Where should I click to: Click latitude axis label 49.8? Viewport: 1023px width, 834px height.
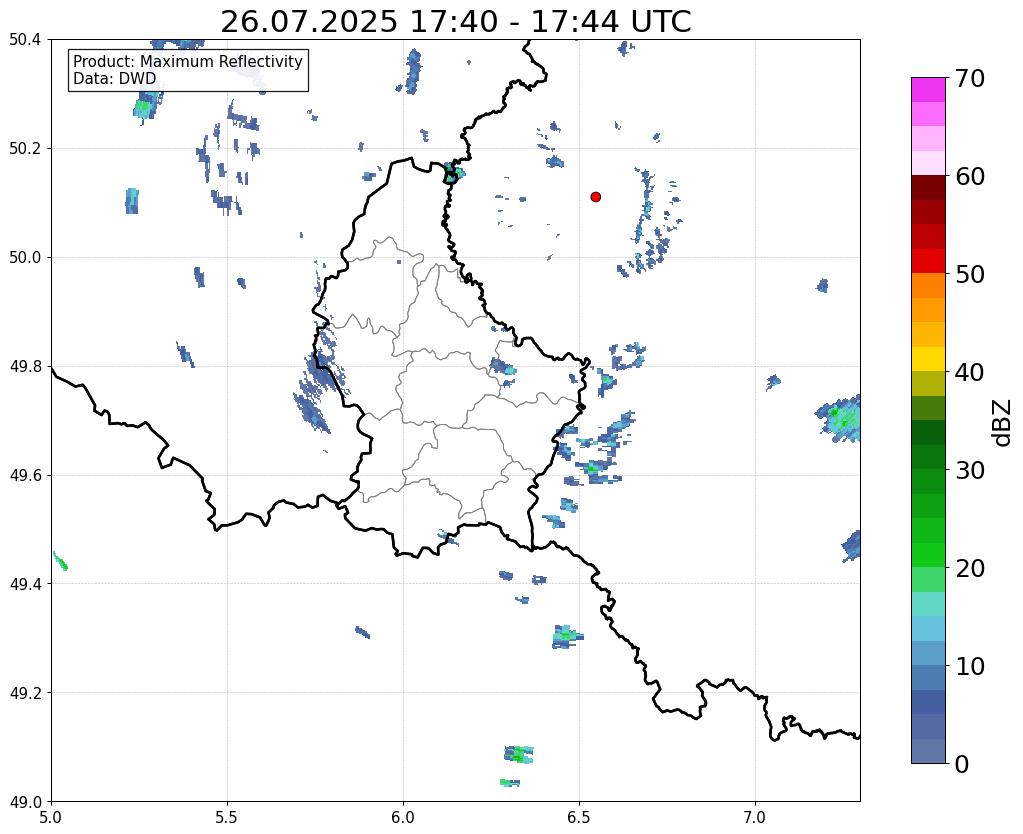coord(25,366)
